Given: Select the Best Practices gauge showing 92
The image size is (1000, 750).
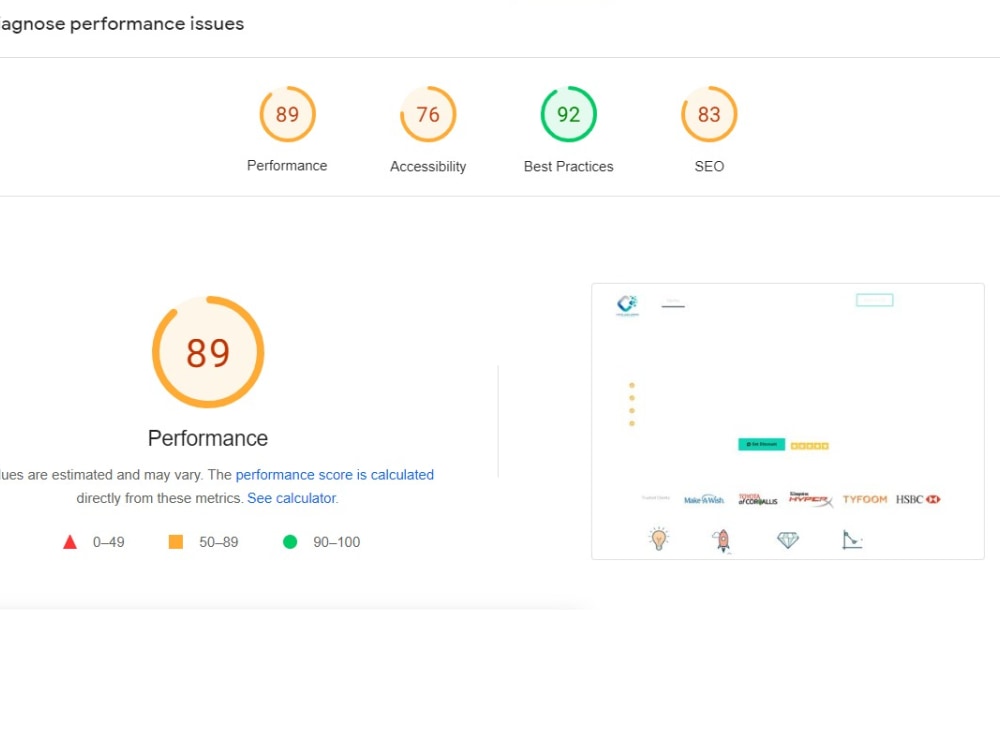Looking at the screenshot, I should click(568, 114).
